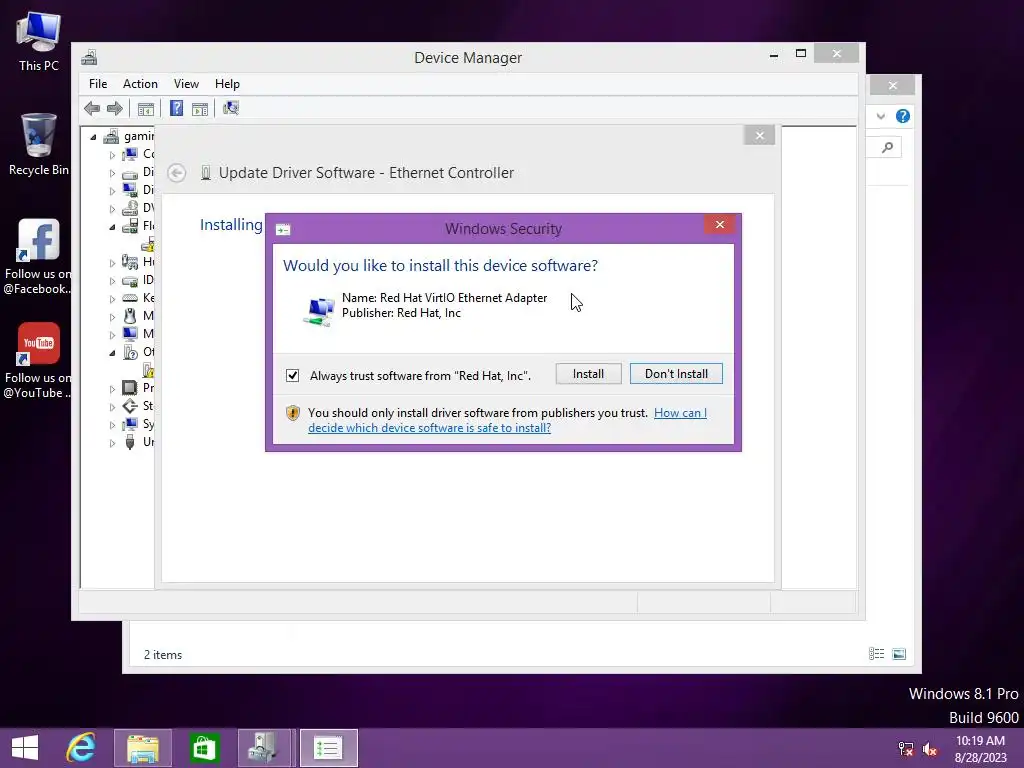
Task: Select the Keyboards category icon
Action: coord(130,298)
